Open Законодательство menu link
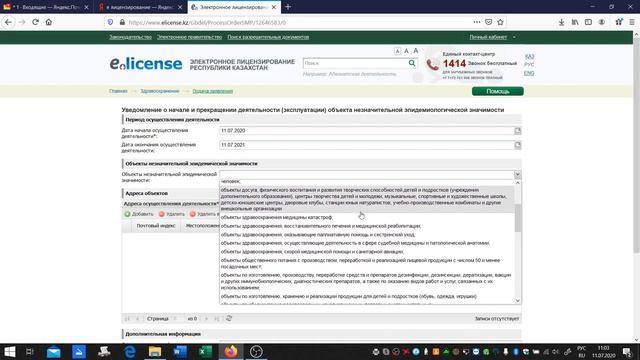This screenshot has width=640, height=360. pos(130,37)
